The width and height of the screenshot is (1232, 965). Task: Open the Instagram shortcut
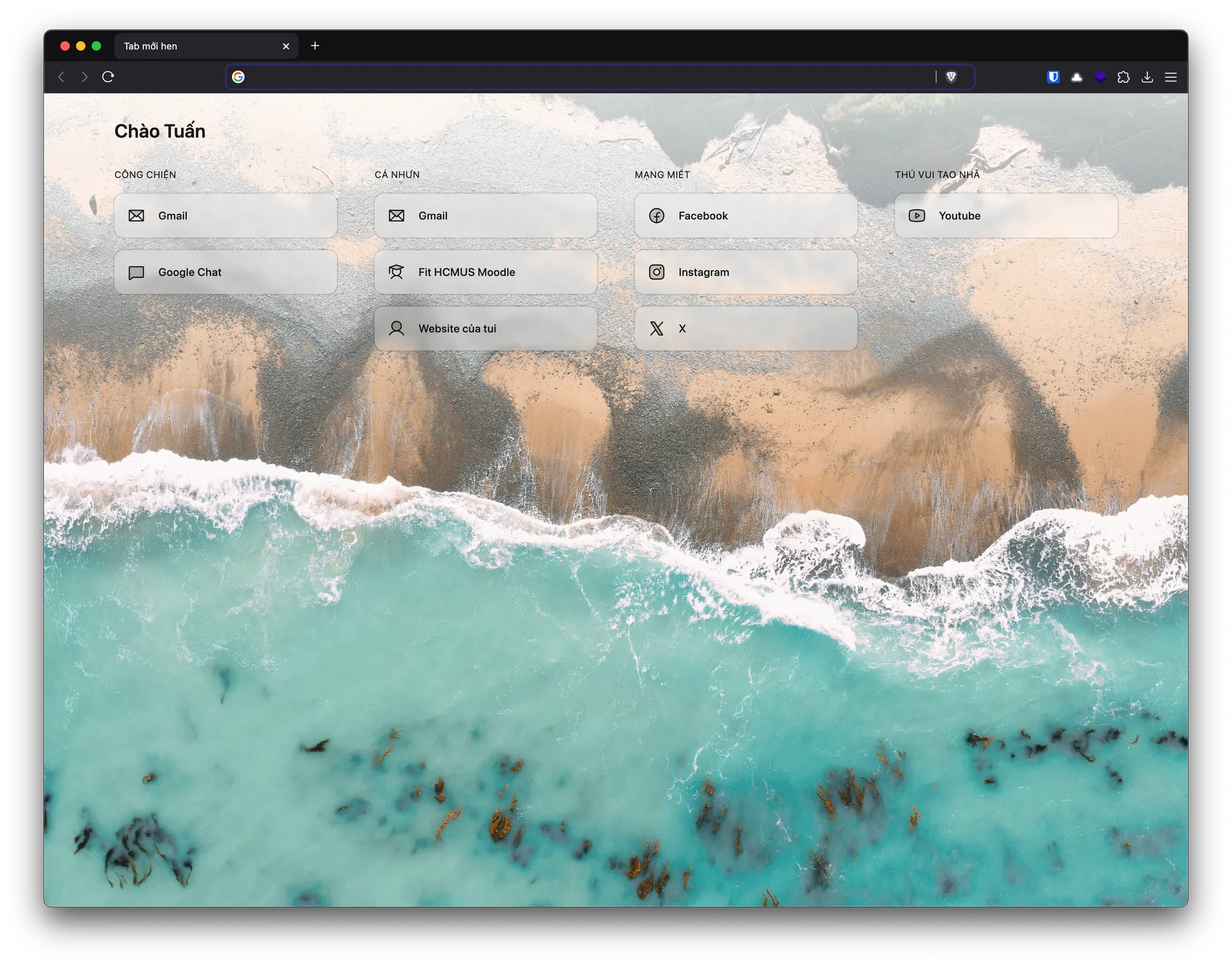[x=745, y=272]
